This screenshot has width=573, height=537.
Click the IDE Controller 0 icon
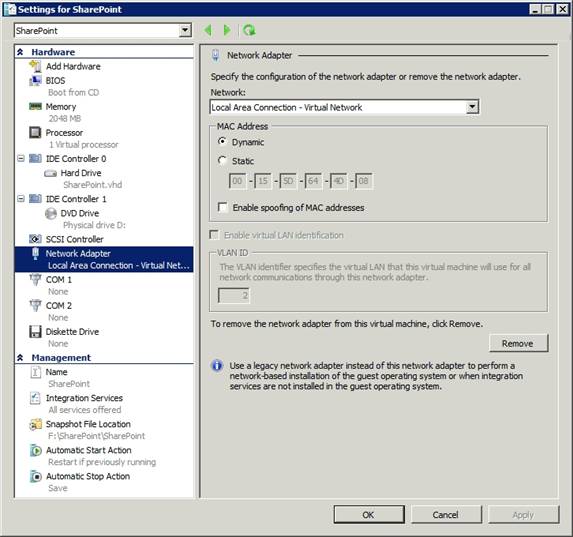point(35,158)
